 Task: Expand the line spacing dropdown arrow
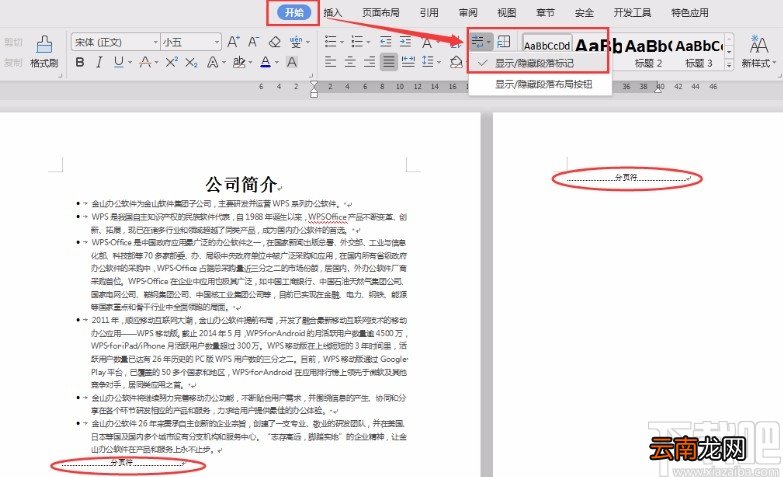pyautogui.click(x=439, y=62)
